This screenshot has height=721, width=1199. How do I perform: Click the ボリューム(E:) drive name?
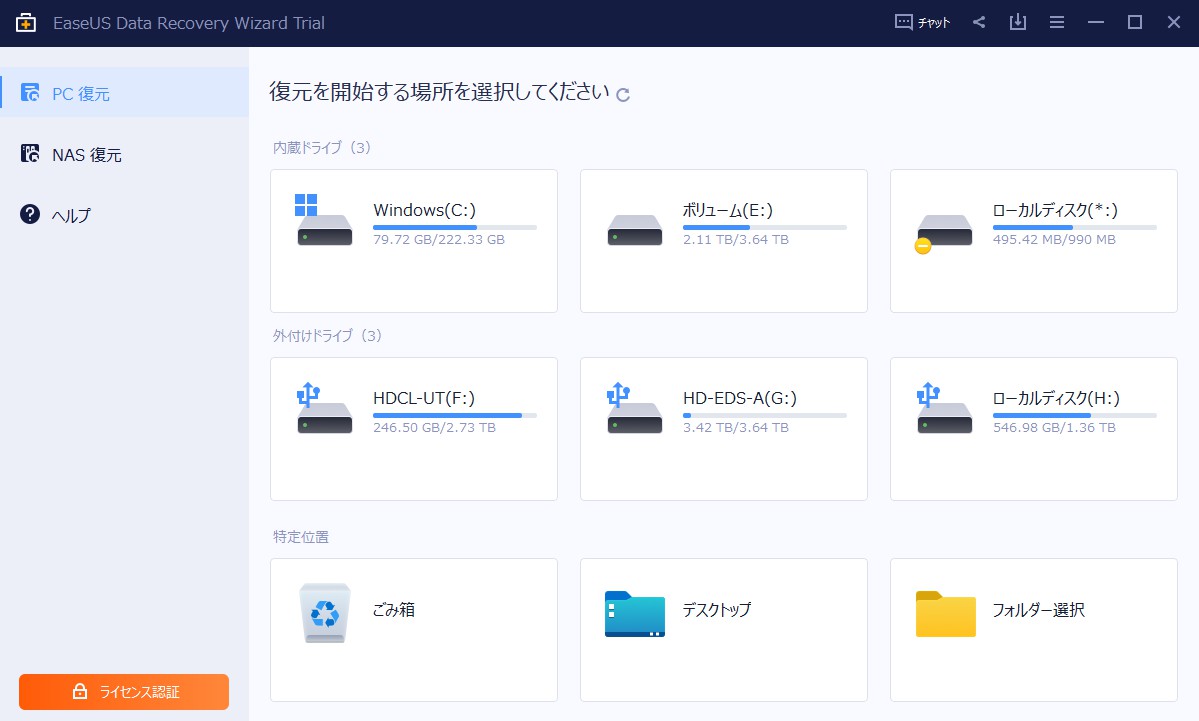(x=728, y=210)
